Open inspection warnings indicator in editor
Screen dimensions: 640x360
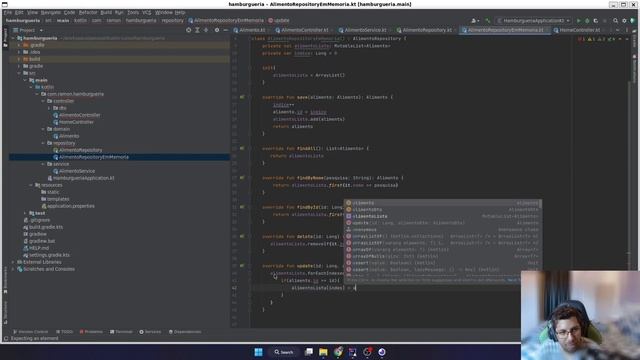pyautogui.click(x=598, y=39)
